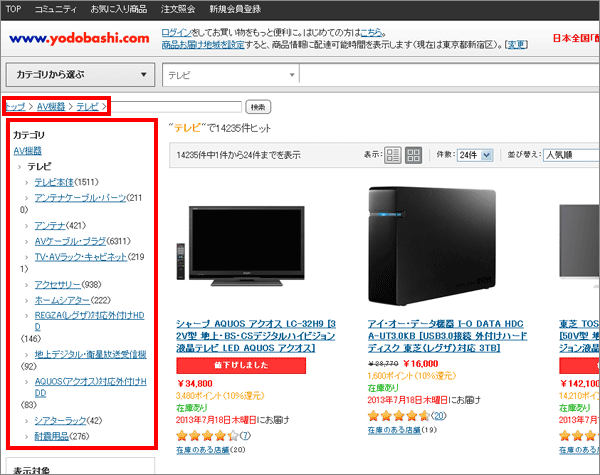Click the Sharp AQUOS TV product image

coord(241,246)
